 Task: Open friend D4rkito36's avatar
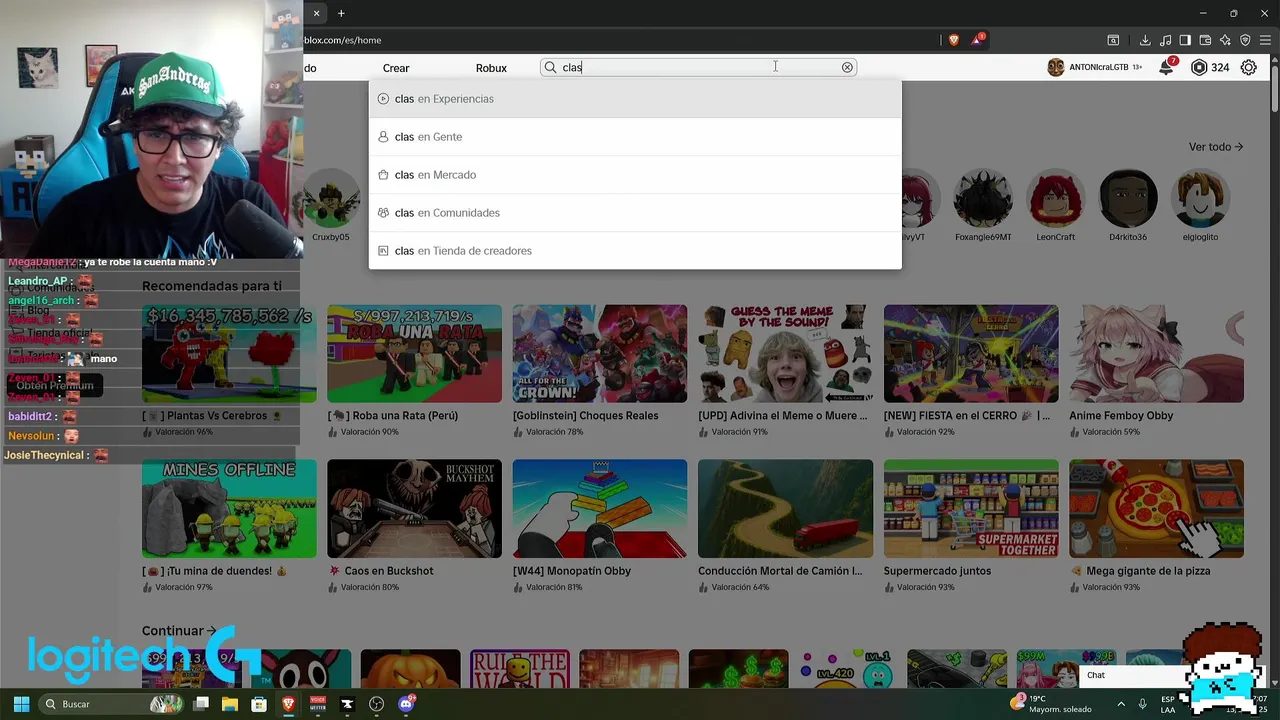tap(1128, 199)
